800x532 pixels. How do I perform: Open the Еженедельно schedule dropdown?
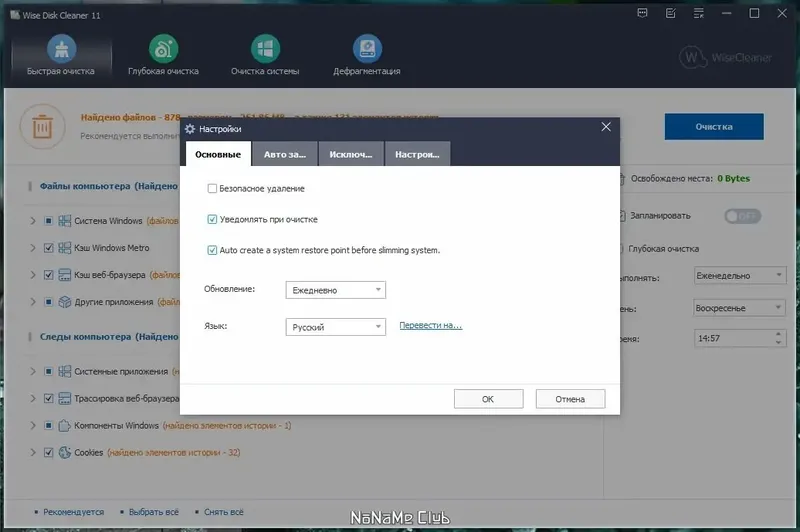pyautogui.click(x=740, y=275)
